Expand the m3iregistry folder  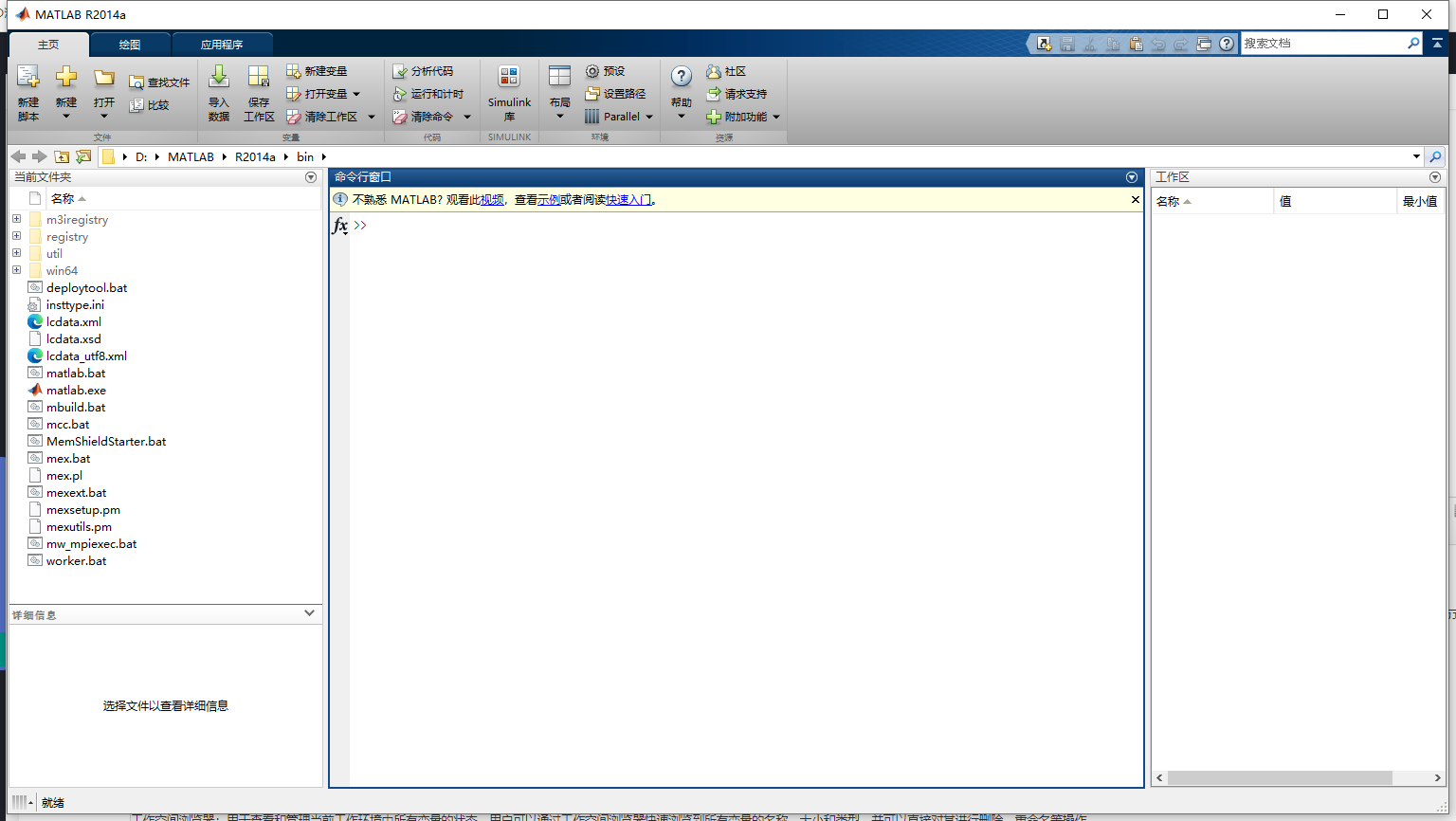[x=16, y=219]
